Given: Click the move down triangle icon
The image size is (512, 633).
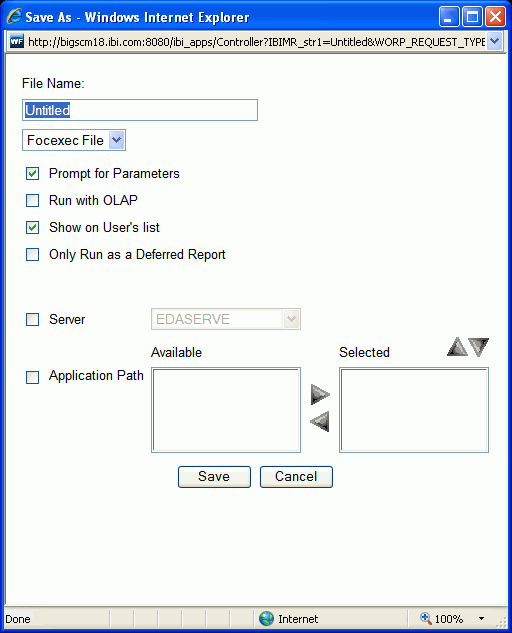Looking at the screenshot, I should (x=479, y=347).
